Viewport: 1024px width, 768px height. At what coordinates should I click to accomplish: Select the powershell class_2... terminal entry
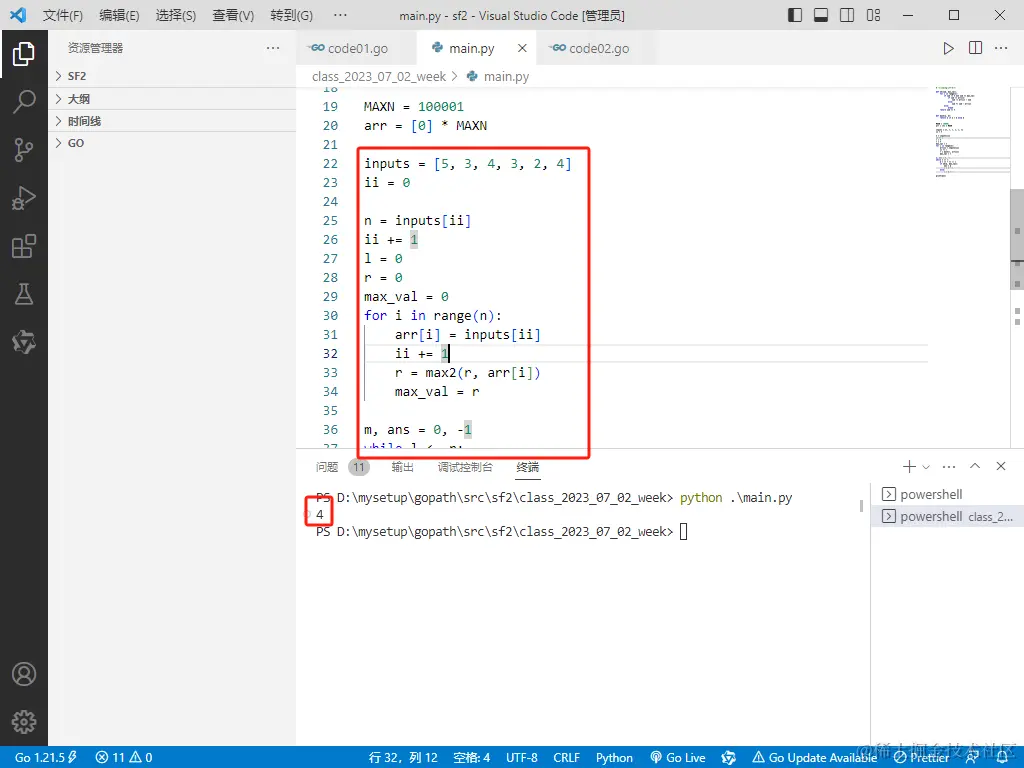click(x=948, y=517)
